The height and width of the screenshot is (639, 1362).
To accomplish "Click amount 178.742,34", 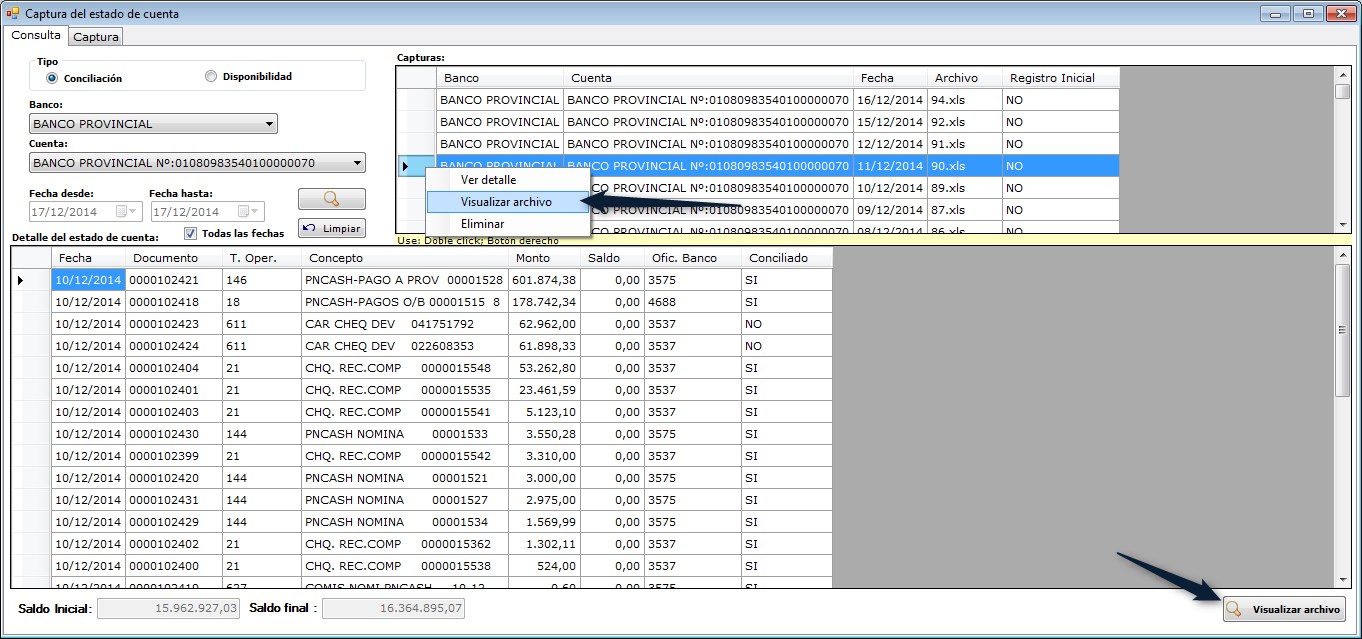I will click(545, 302).
